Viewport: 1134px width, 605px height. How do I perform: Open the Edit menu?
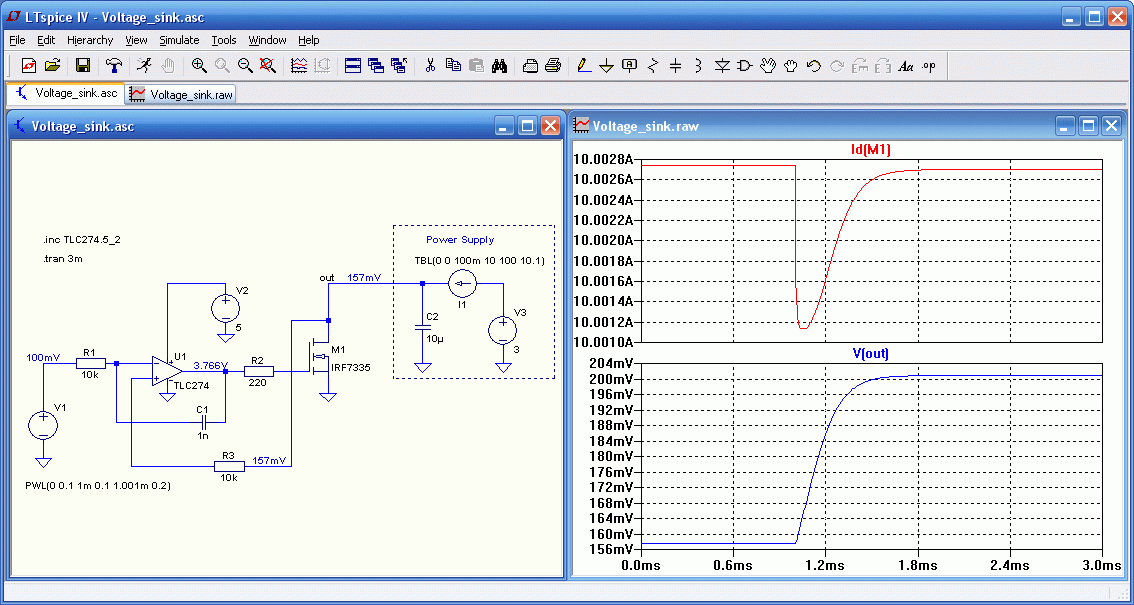tap(46, 40)
